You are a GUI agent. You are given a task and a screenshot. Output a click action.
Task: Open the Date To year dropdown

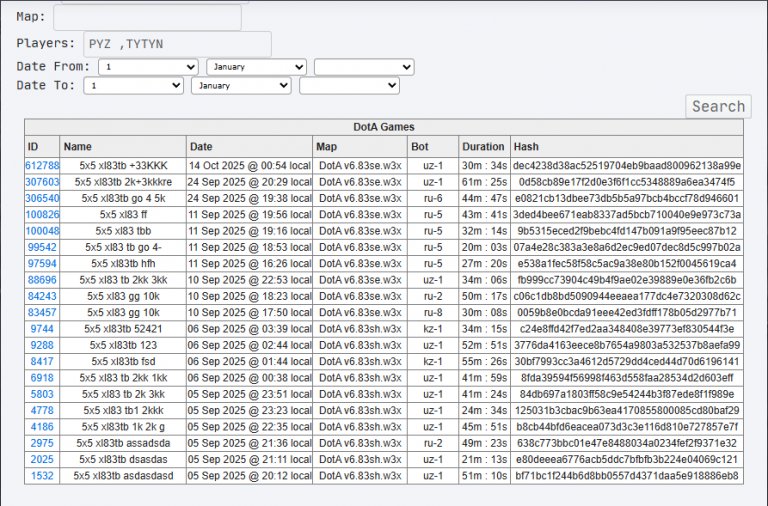[349, 86]
